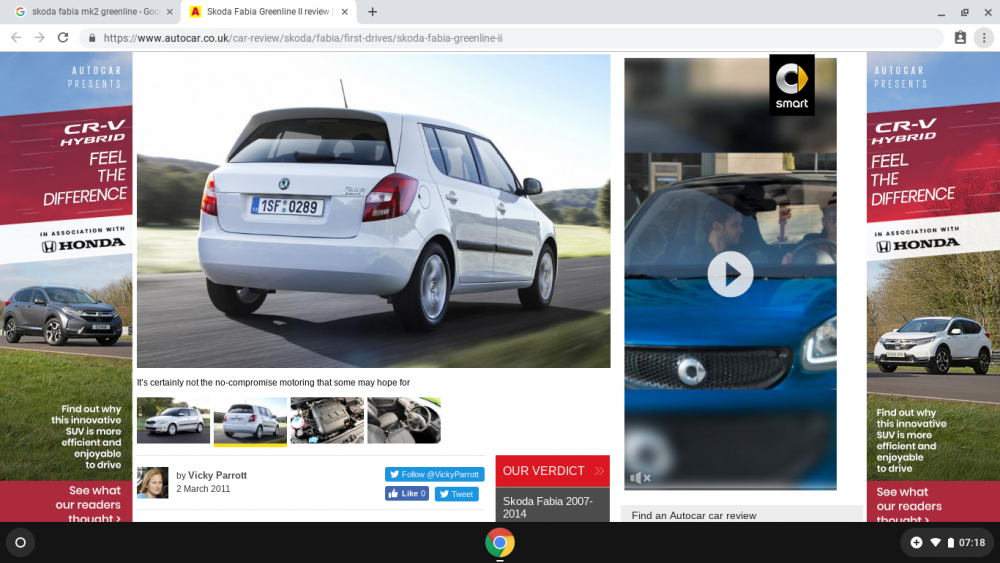Click the Chrome icon on the shelf

pos(499,543)
